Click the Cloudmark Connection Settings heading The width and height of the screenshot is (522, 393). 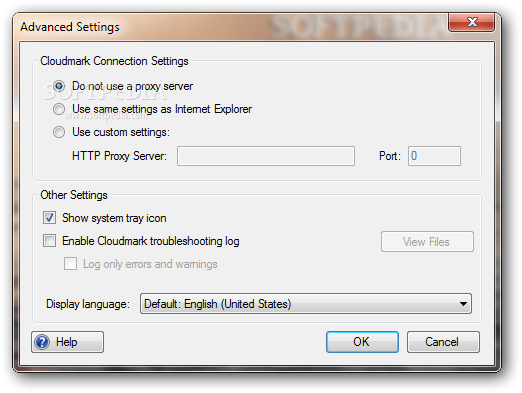pyautogui.click(x=114, y=61)
